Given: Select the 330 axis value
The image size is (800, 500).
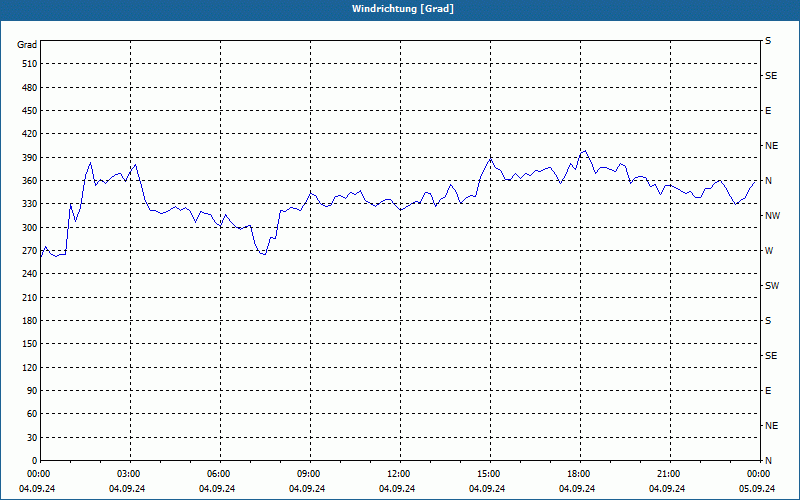Looking at the screenshot, I should [x=30, y=204].
